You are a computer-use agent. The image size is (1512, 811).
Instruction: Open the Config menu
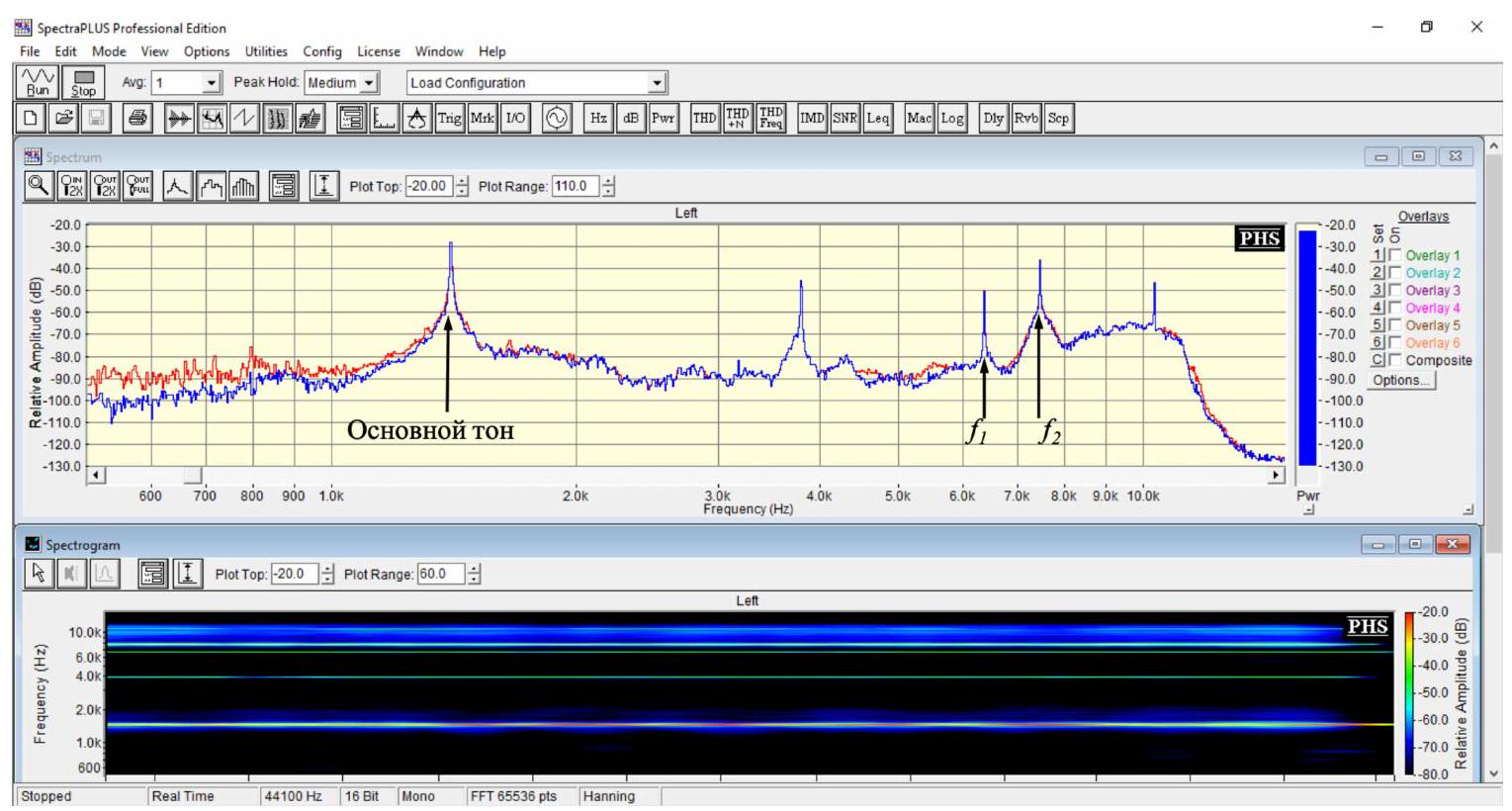tap(322, 51)
